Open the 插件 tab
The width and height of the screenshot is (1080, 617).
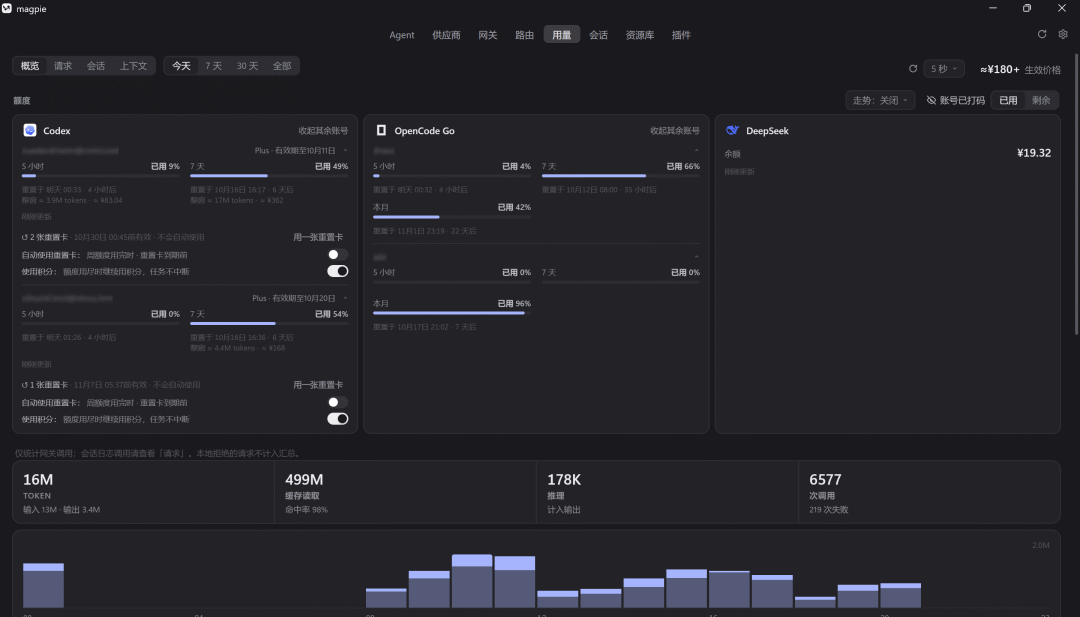click(681, 35)
